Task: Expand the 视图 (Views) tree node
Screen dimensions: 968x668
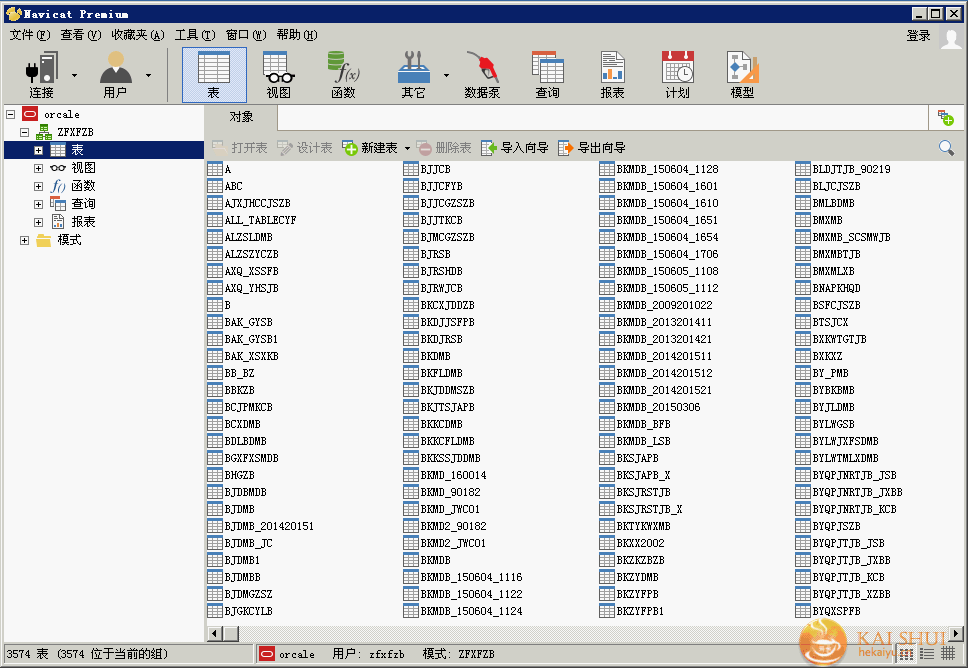Action: [38, 168]
